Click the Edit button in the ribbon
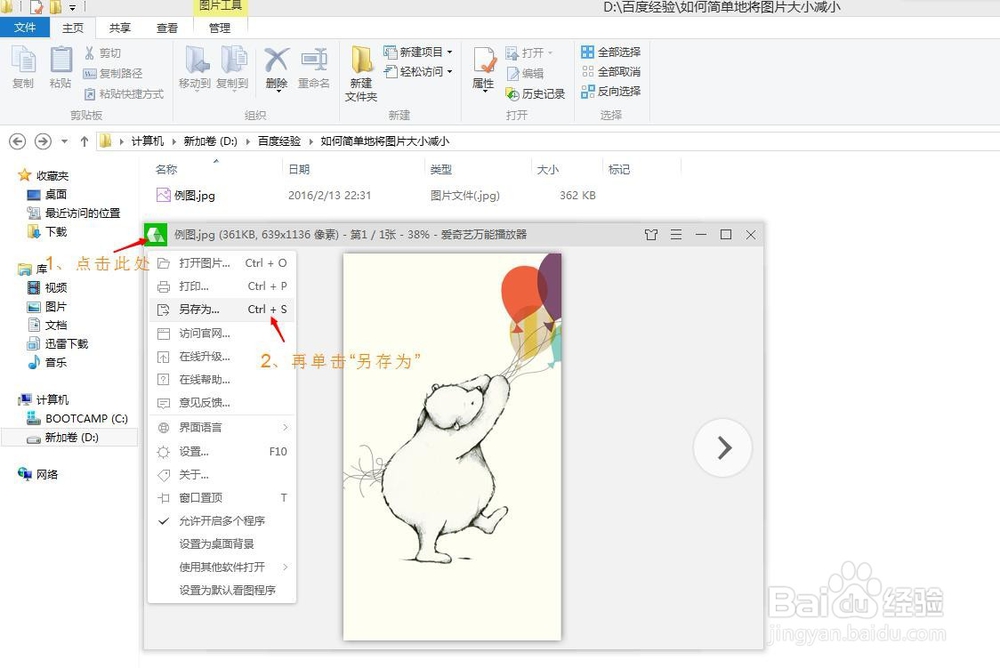This screenshot has height=668, width=1000. click(x=525, y=73)
